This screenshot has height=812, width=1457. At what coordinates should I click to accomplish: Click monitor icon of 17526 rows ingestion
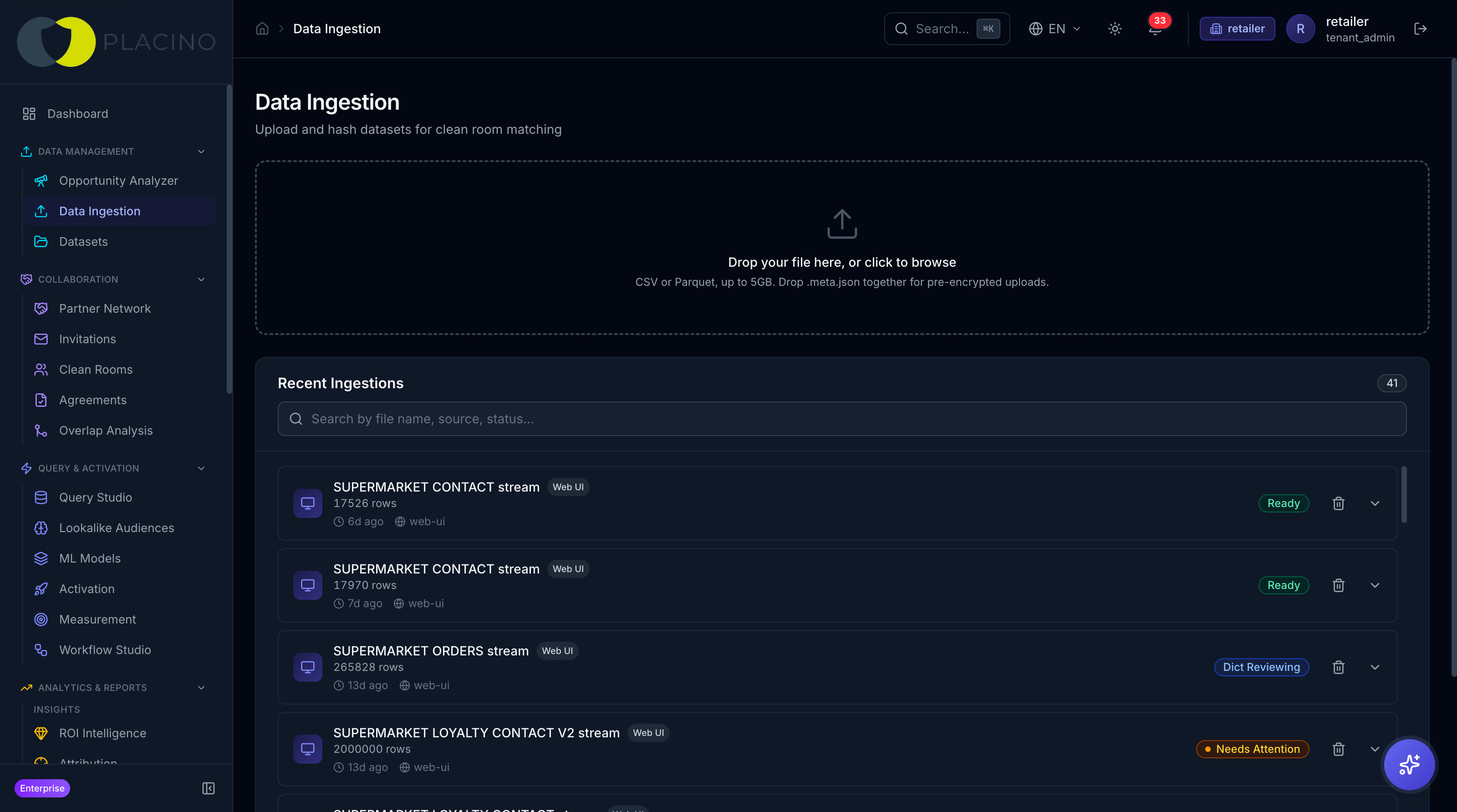(x=308, y=503)
